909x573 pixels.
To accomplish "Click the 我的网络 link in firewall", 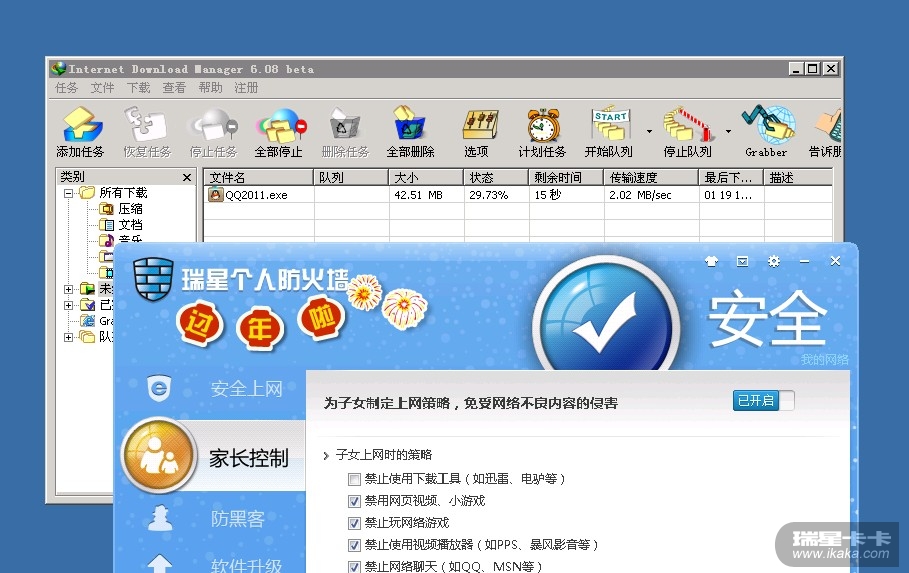I will click(825, 360).
